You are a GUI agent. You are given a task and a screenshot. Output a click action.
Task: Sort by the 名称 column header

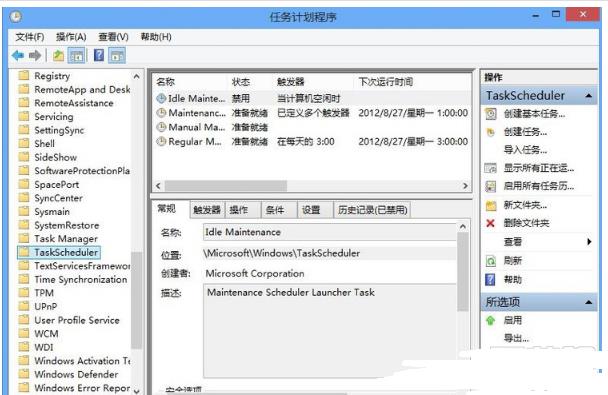click(x=166, y=82)
